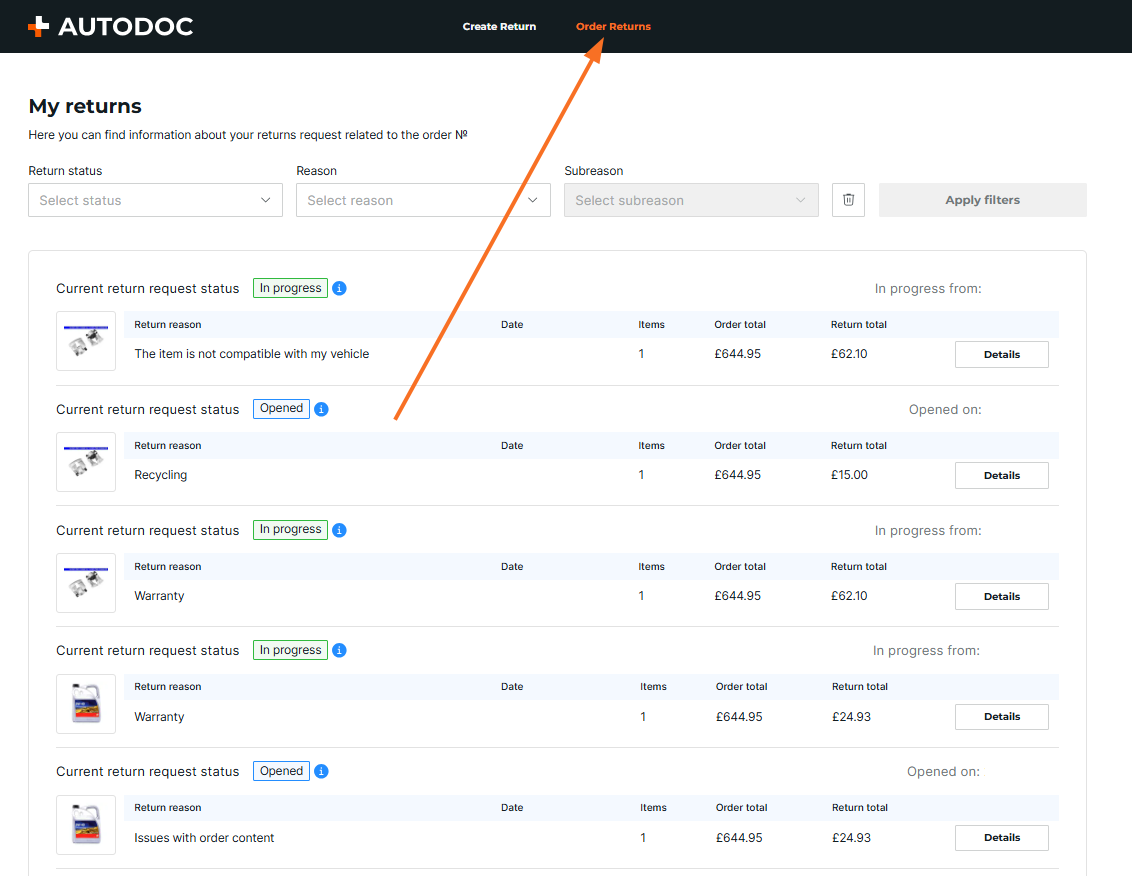Switch to the Order Returns tab

click(613, 27)
